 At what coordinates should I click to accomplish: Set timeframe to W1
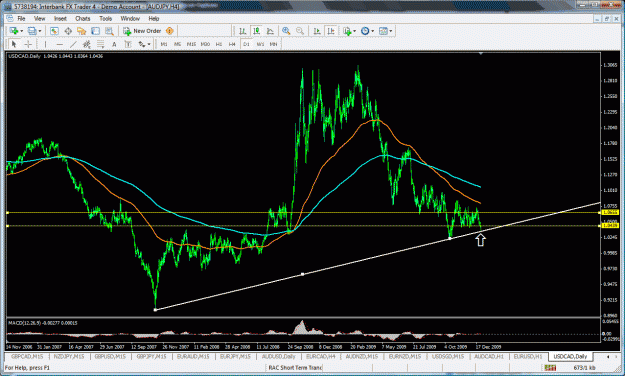tap(260, 44)
